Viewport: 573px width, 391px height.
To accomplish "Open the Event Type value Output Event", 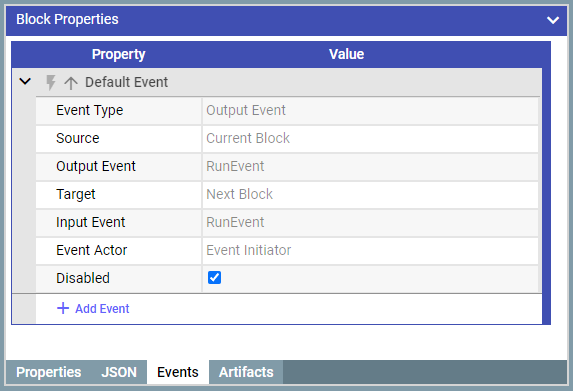I will (x=370, y=110).
